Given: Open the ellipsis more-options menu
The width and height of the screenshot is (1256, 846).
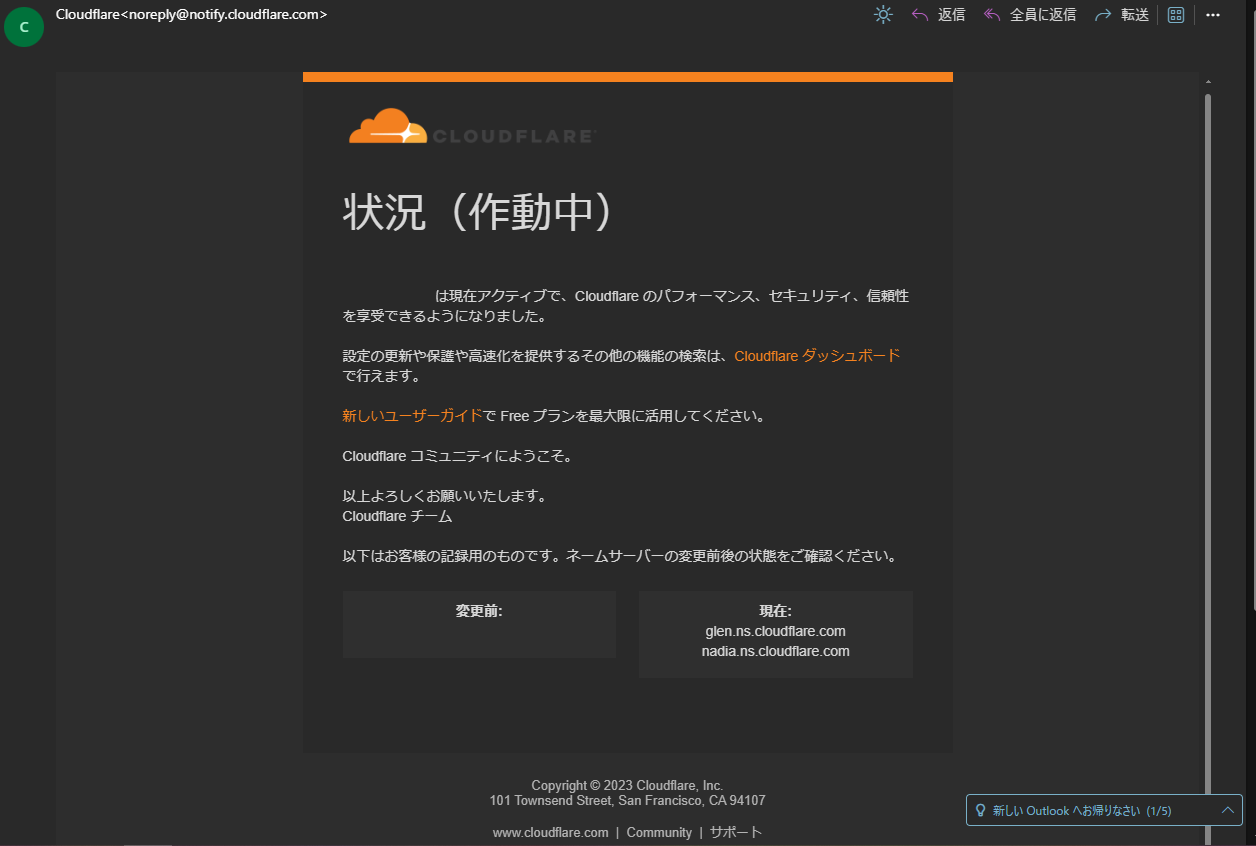Looking at the screenshot, I should tap(1212, 14).
